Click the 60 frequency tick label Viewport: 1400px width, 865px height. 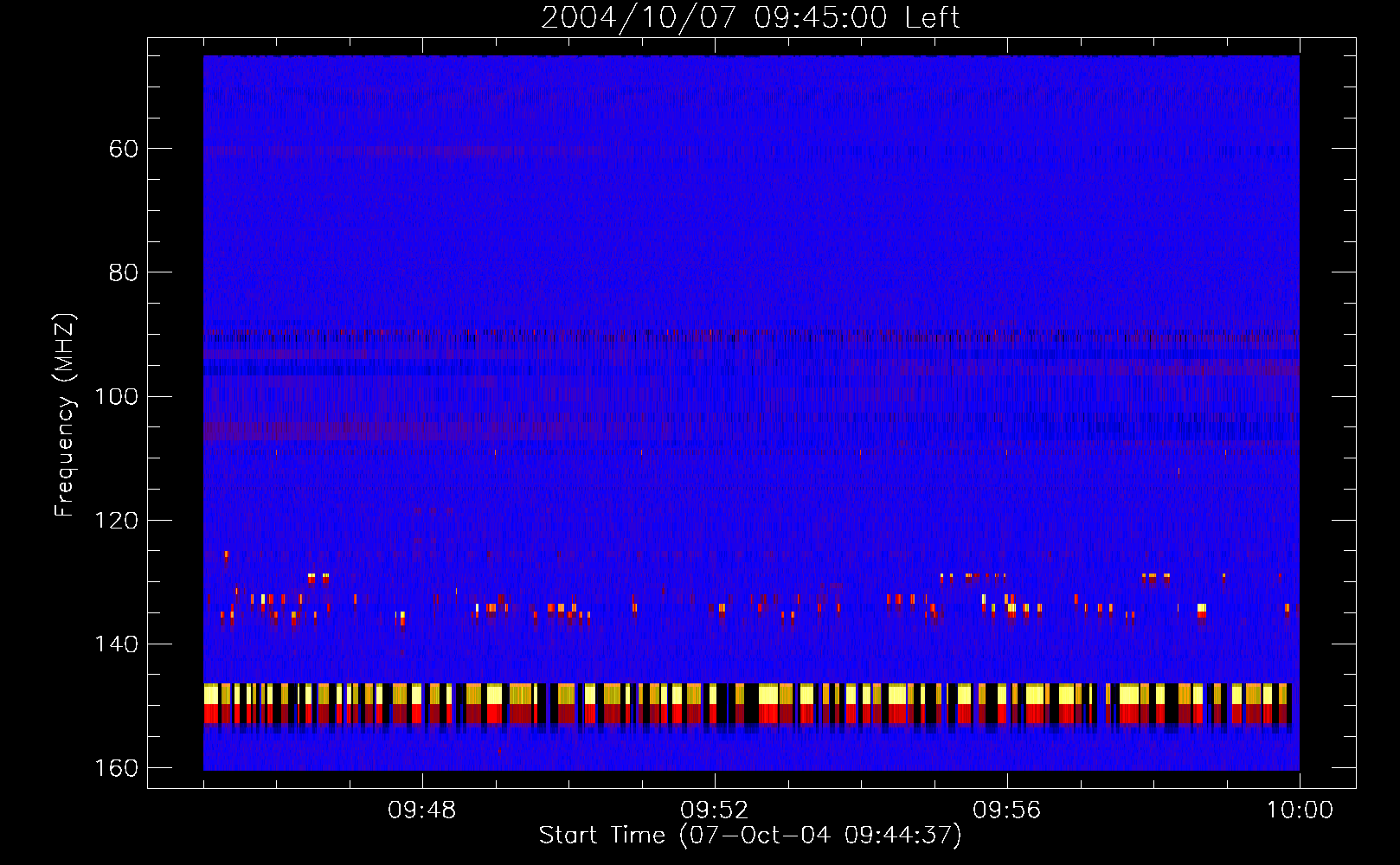point(124,149)
